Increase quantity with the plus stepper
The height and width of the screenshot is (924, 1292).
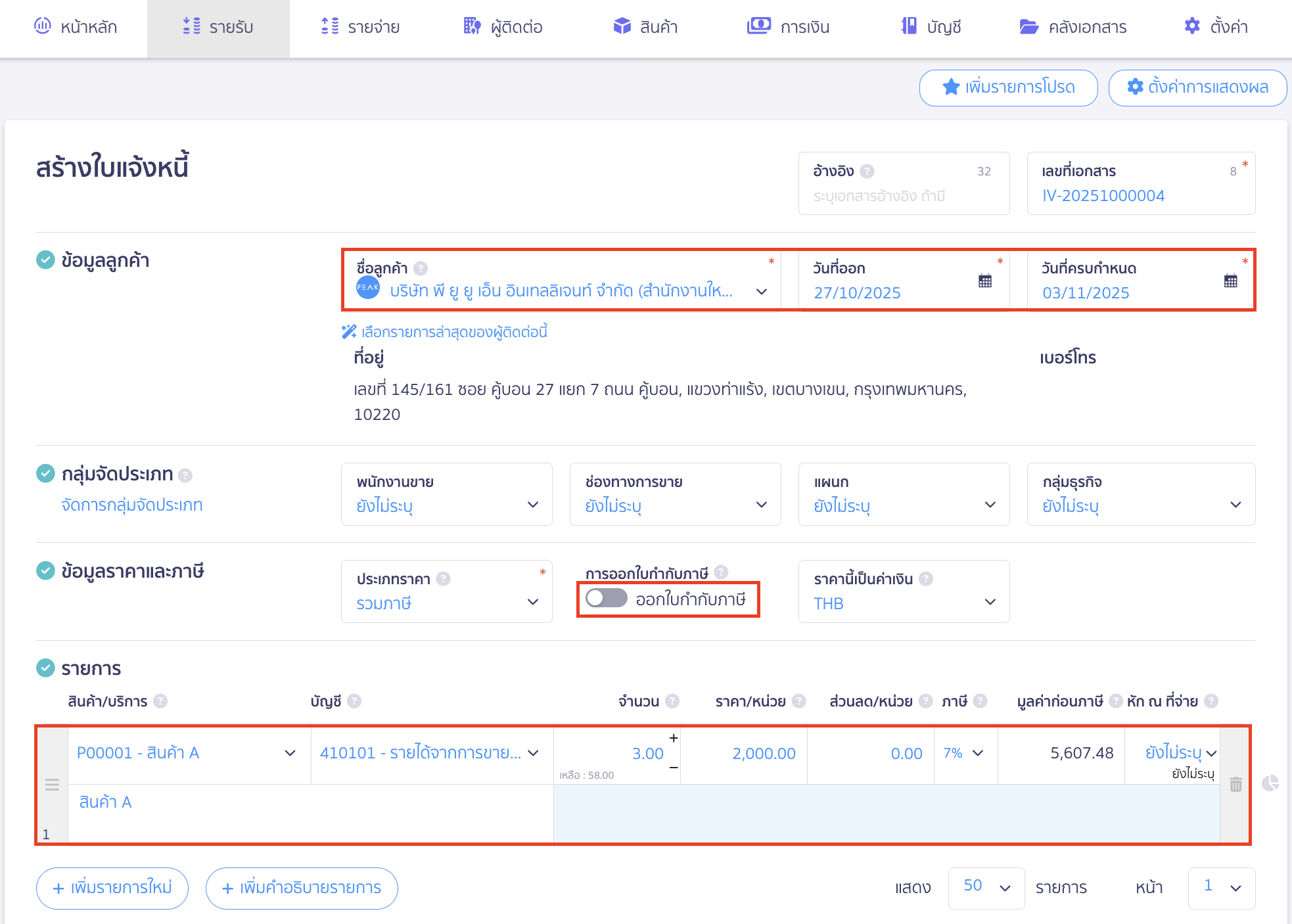tap(674, 738)
